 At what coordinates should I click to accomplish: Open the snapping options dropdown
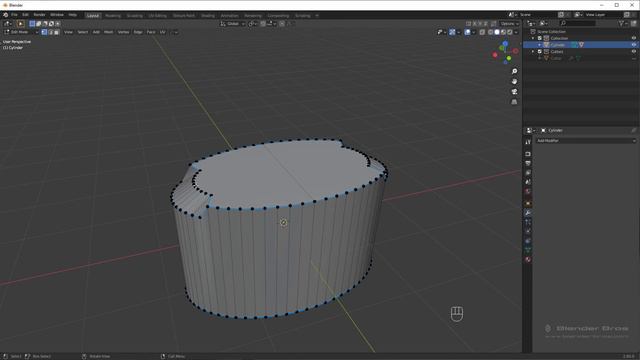(x=271, y=24)
